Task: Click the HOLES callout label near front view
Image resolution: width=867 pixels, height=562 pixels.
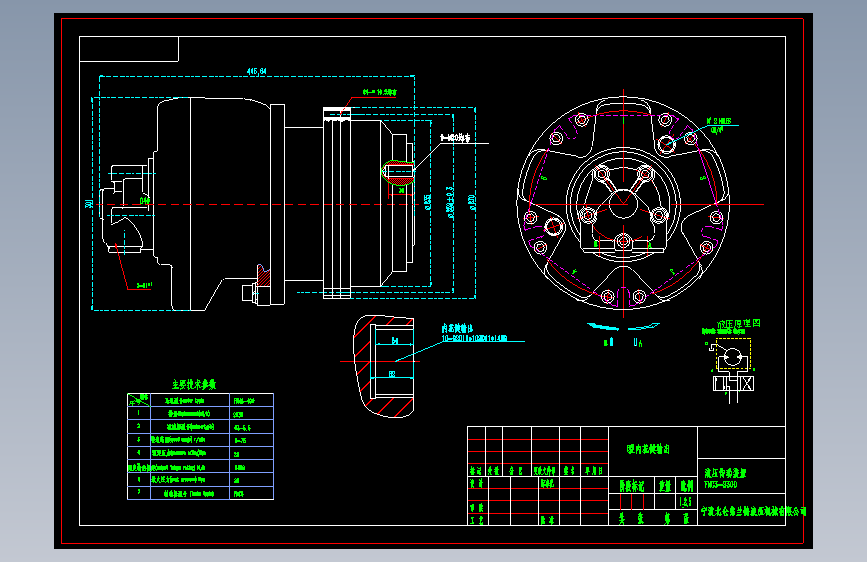Action: pyautogui.click(x=719, y=125)
